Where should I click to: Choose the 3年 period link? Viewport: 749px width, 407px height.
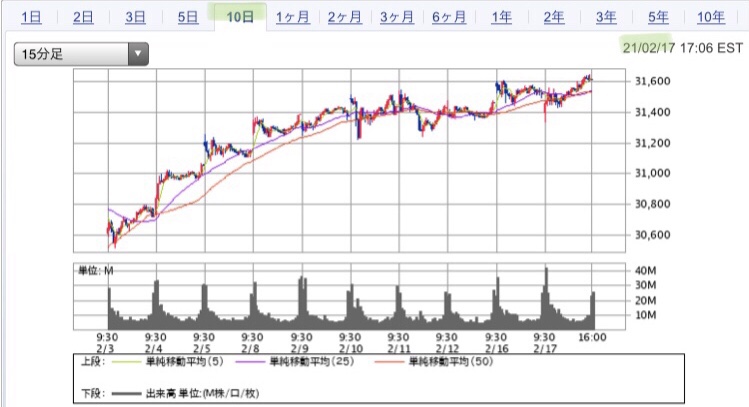point(606,18)
